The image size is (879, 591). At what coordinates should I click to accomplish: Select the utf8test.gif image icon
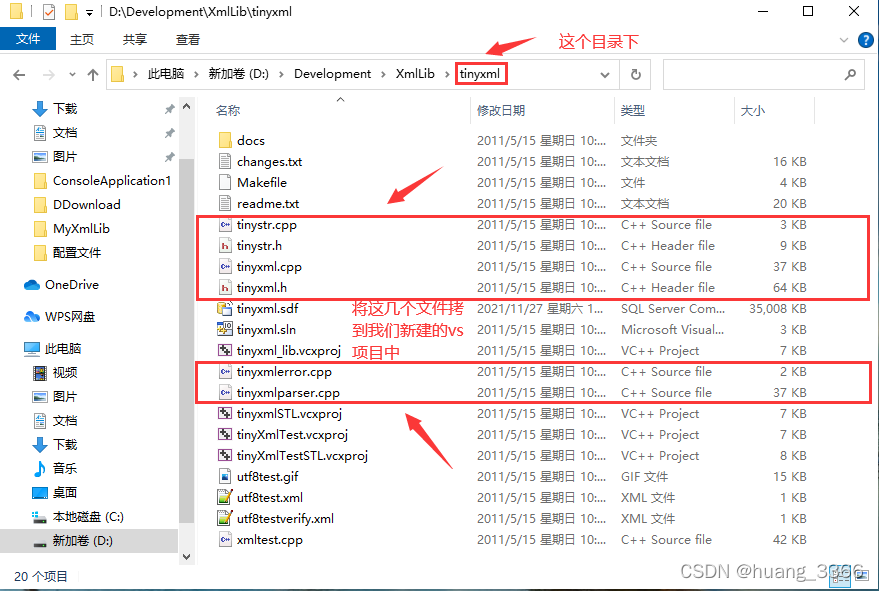pos(225,477)
